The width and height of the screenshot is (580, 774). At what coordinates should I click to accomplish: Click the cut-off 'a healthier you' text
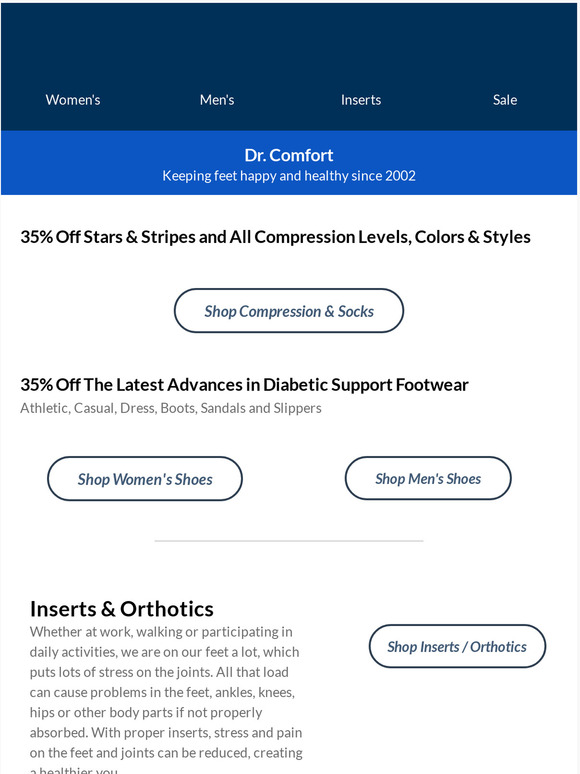pos(74,770)
